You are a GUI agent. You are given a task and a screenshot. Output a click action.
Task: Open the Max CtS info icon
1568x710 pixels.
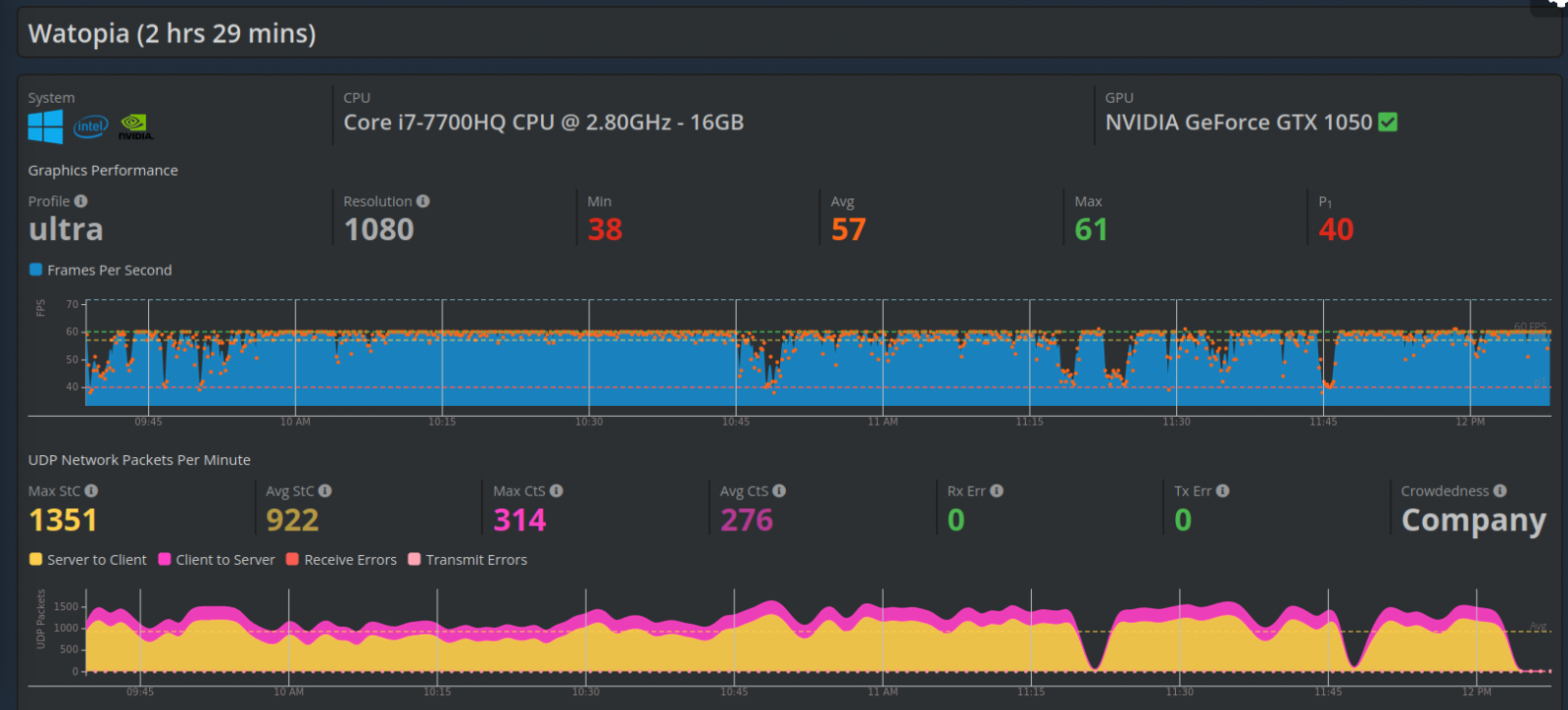tap(557, 491)
